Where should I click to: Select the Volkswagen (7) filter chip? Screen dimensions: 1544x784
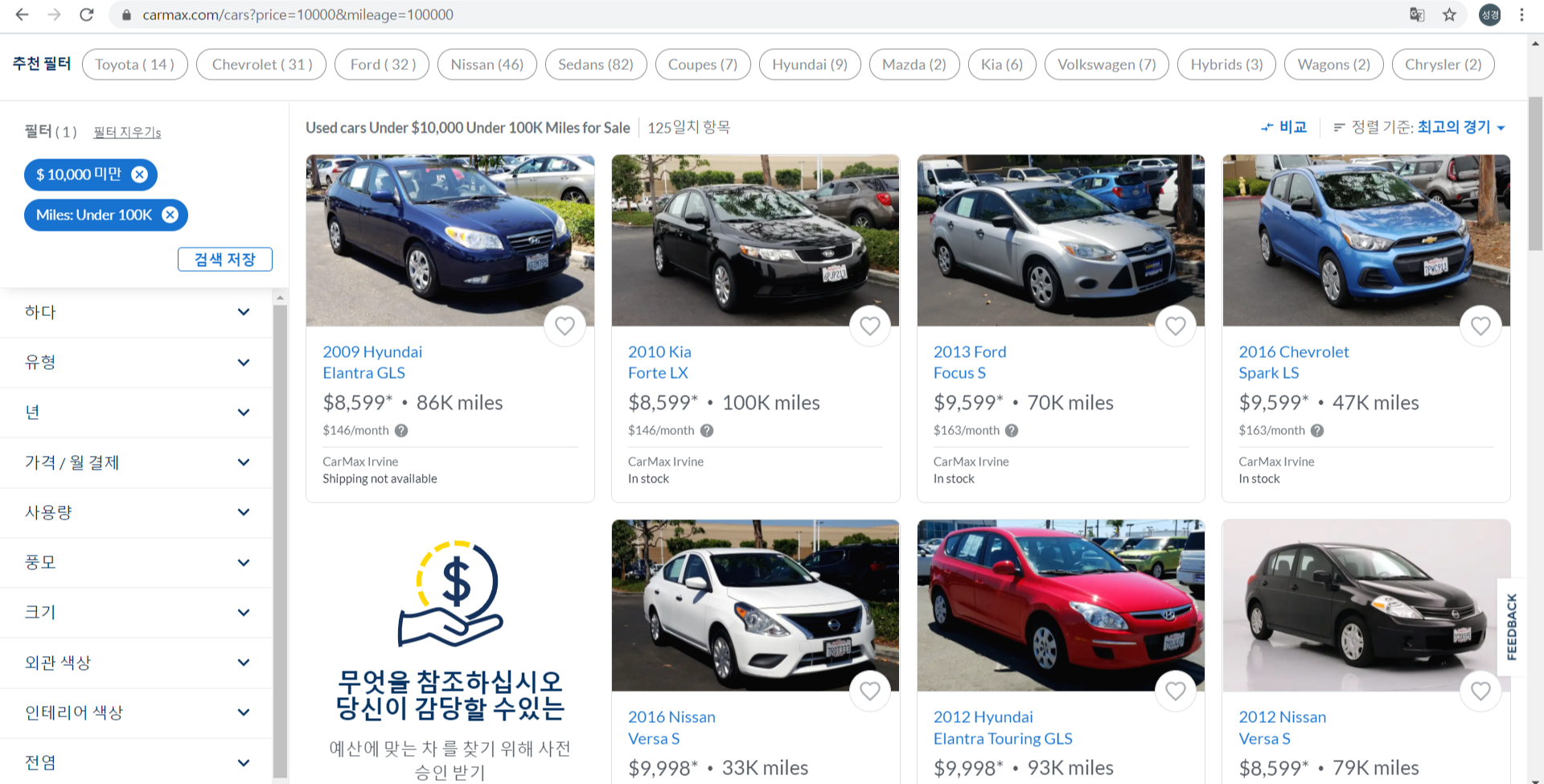[x=1107, y=64]
